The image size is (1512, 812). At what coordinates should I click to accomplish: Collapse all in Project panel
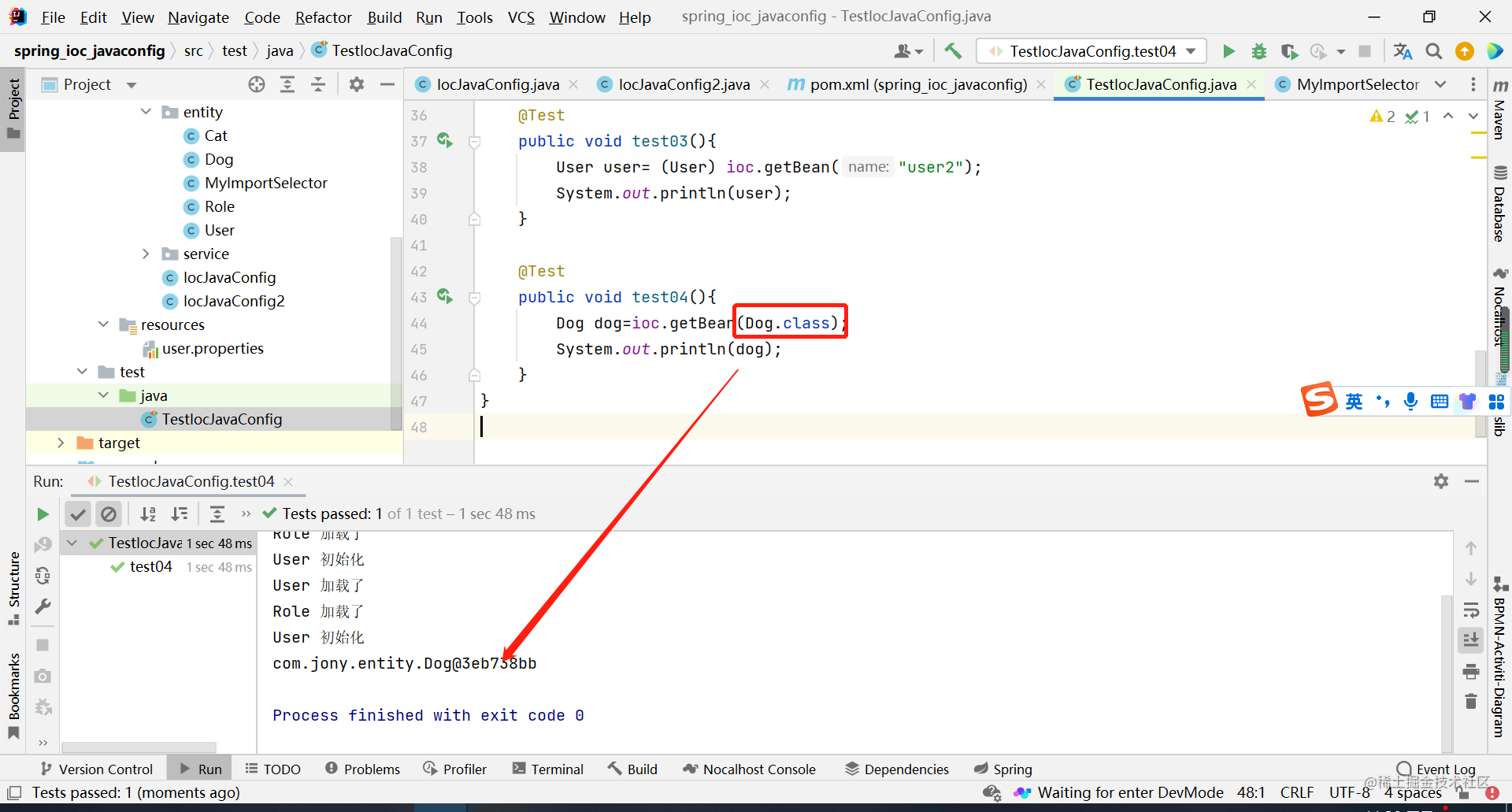coord(318,84)
